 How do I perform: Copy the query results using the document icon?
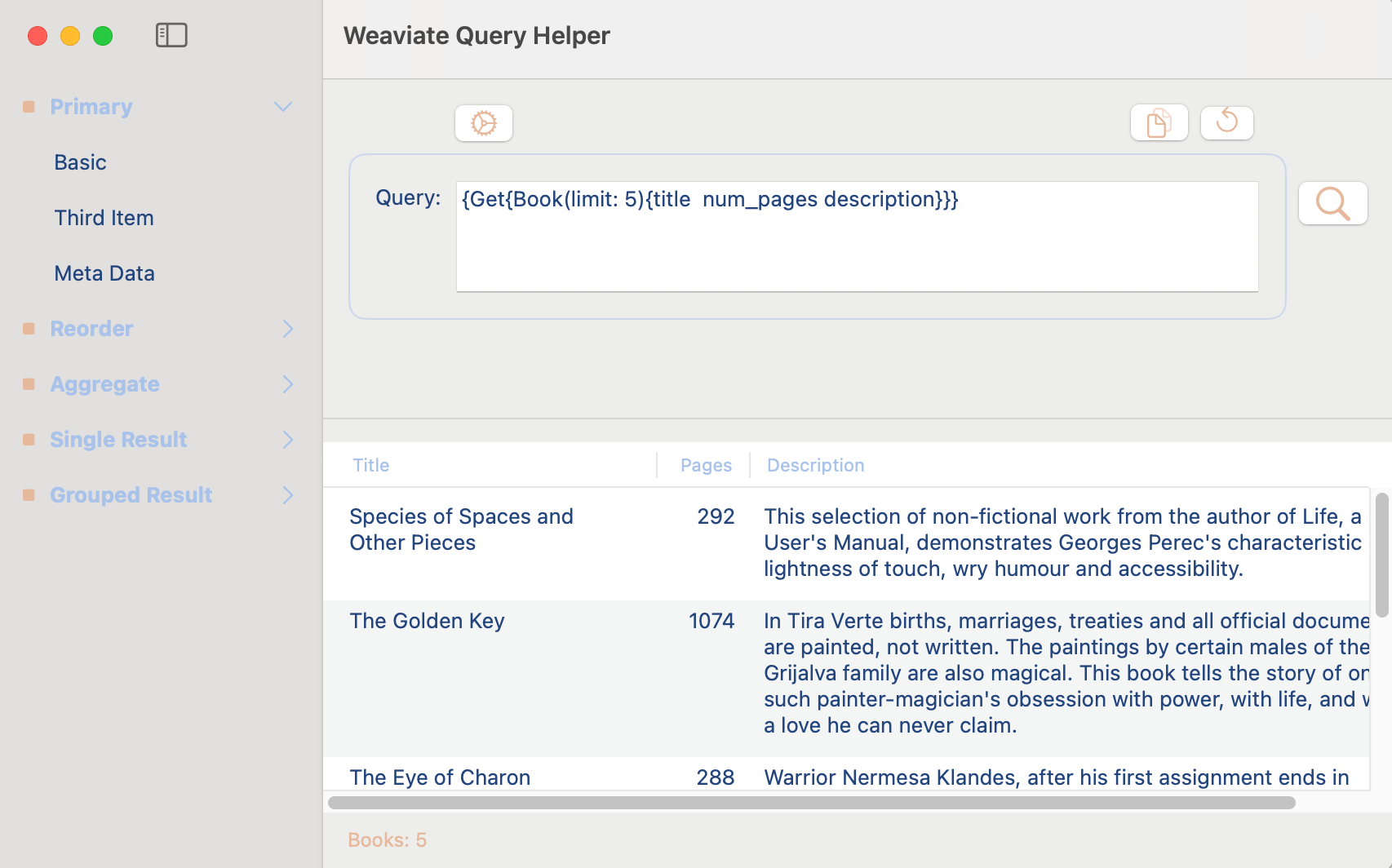click(x=1159, y=122)
